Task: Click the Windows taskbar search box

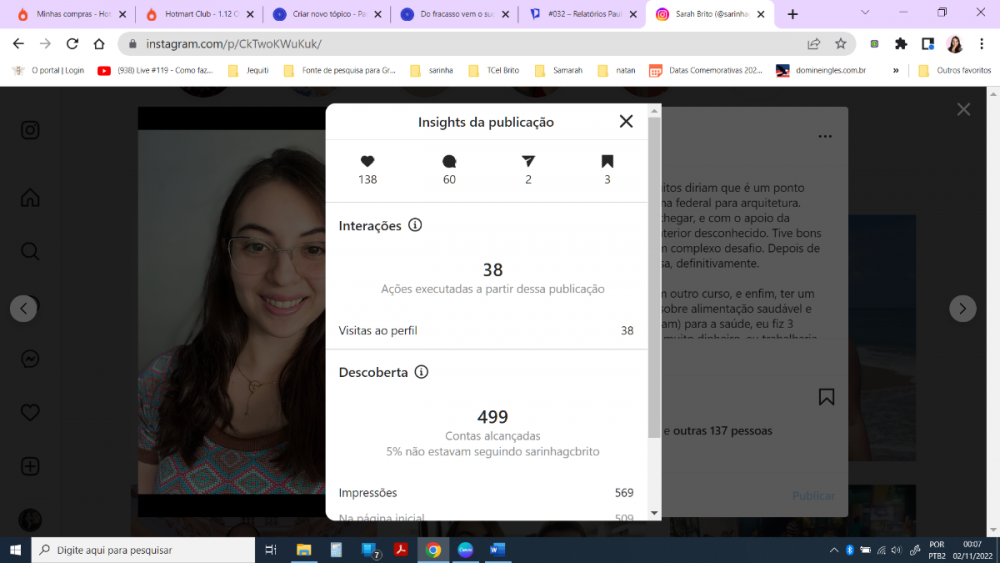Action: (143, 550)
